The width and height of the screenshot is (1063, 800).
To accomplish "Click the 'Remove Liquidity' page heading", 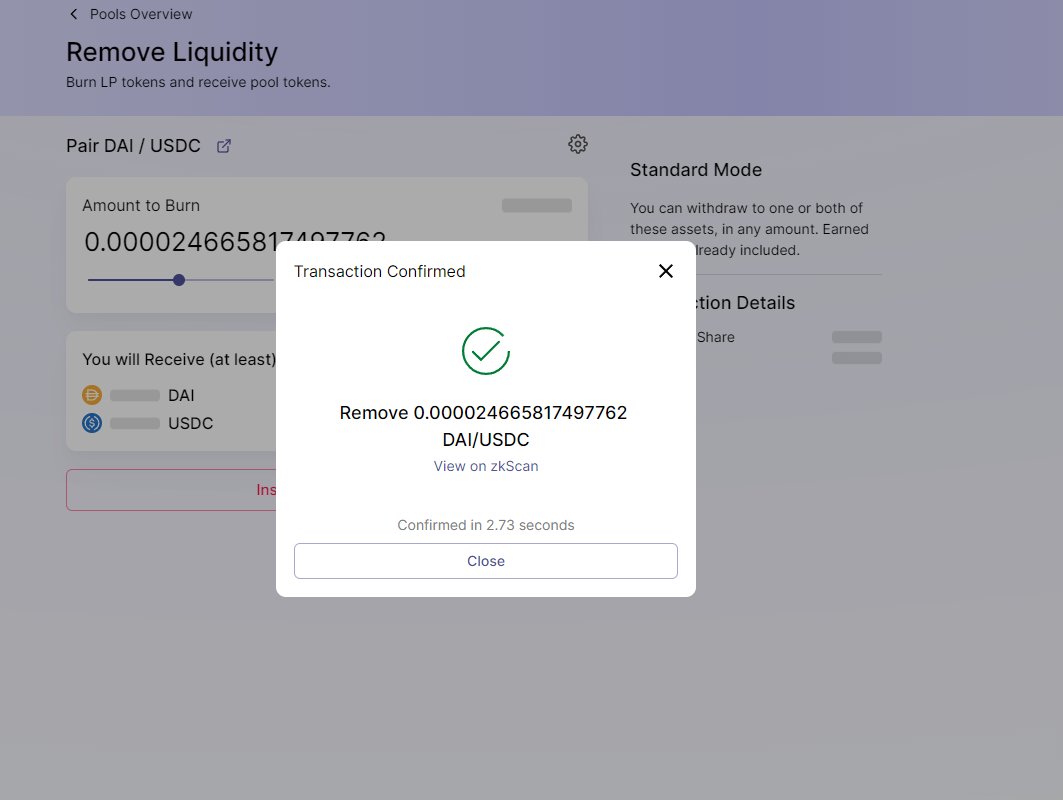I will [172, 52].
